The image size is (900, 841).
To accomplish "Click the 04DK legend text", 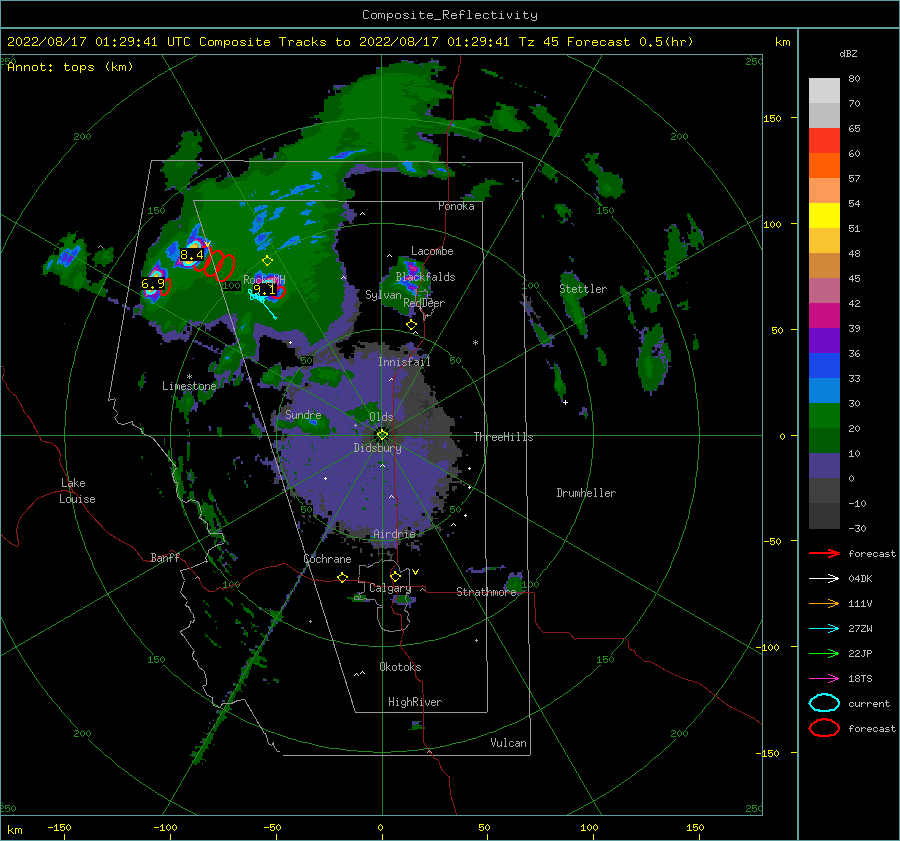I will (860, 578).
